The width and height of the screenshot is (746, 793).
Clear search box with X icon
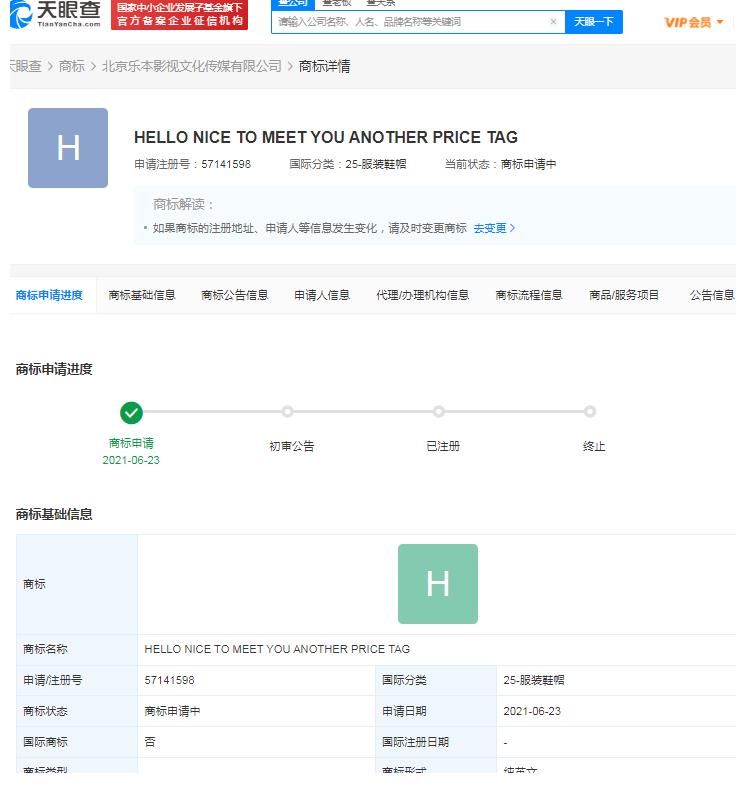[x=553, y=21]
